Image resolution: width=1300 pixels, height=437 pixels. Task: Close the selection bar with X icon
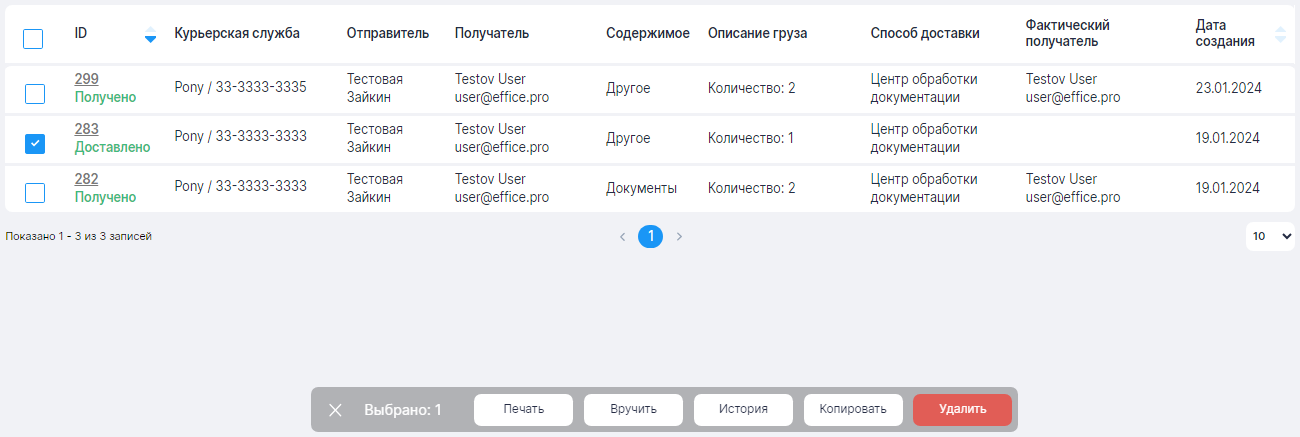(x=336, y=410)
